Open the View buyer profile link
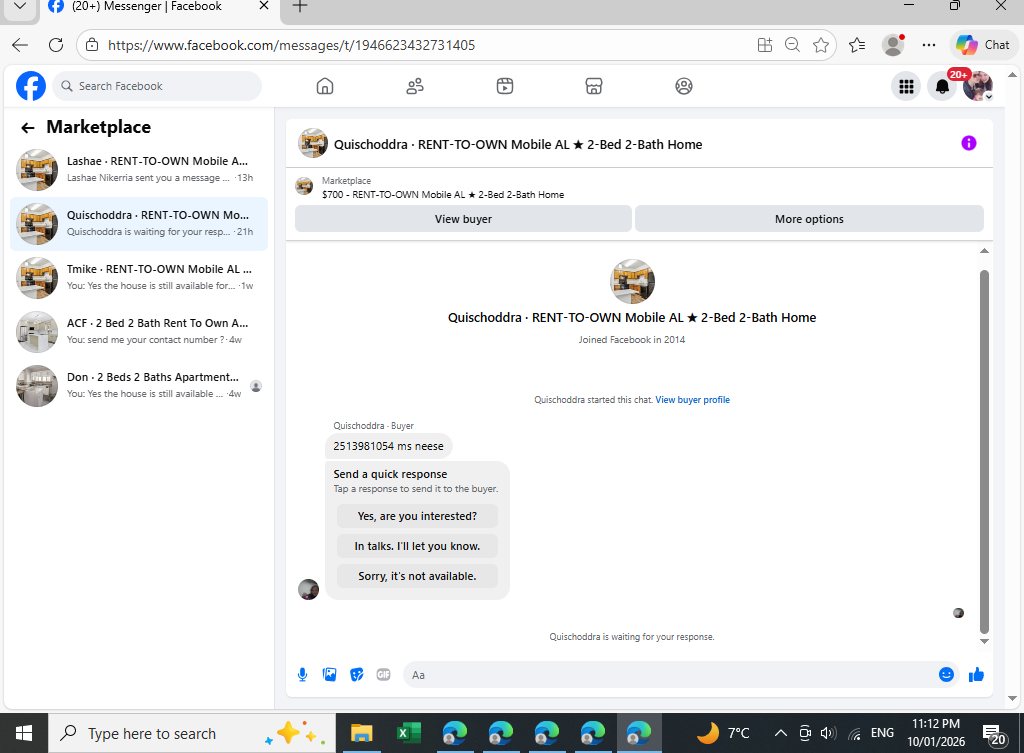 pos(692,400)
